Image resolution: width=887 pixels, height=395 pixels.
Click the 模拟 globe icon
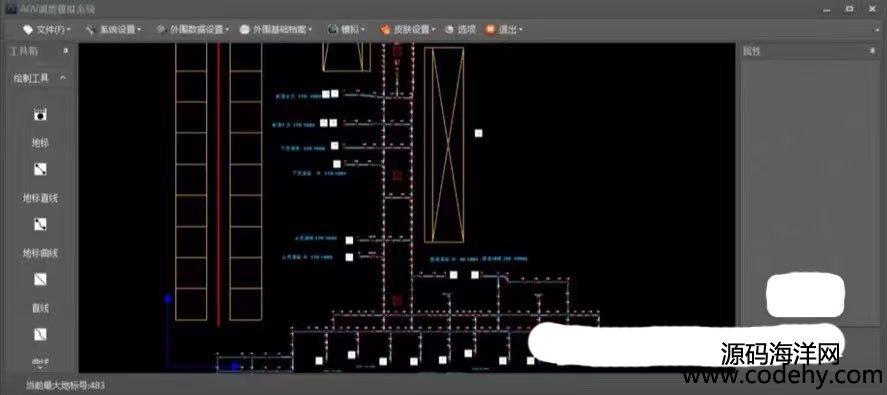click(333, 29)
